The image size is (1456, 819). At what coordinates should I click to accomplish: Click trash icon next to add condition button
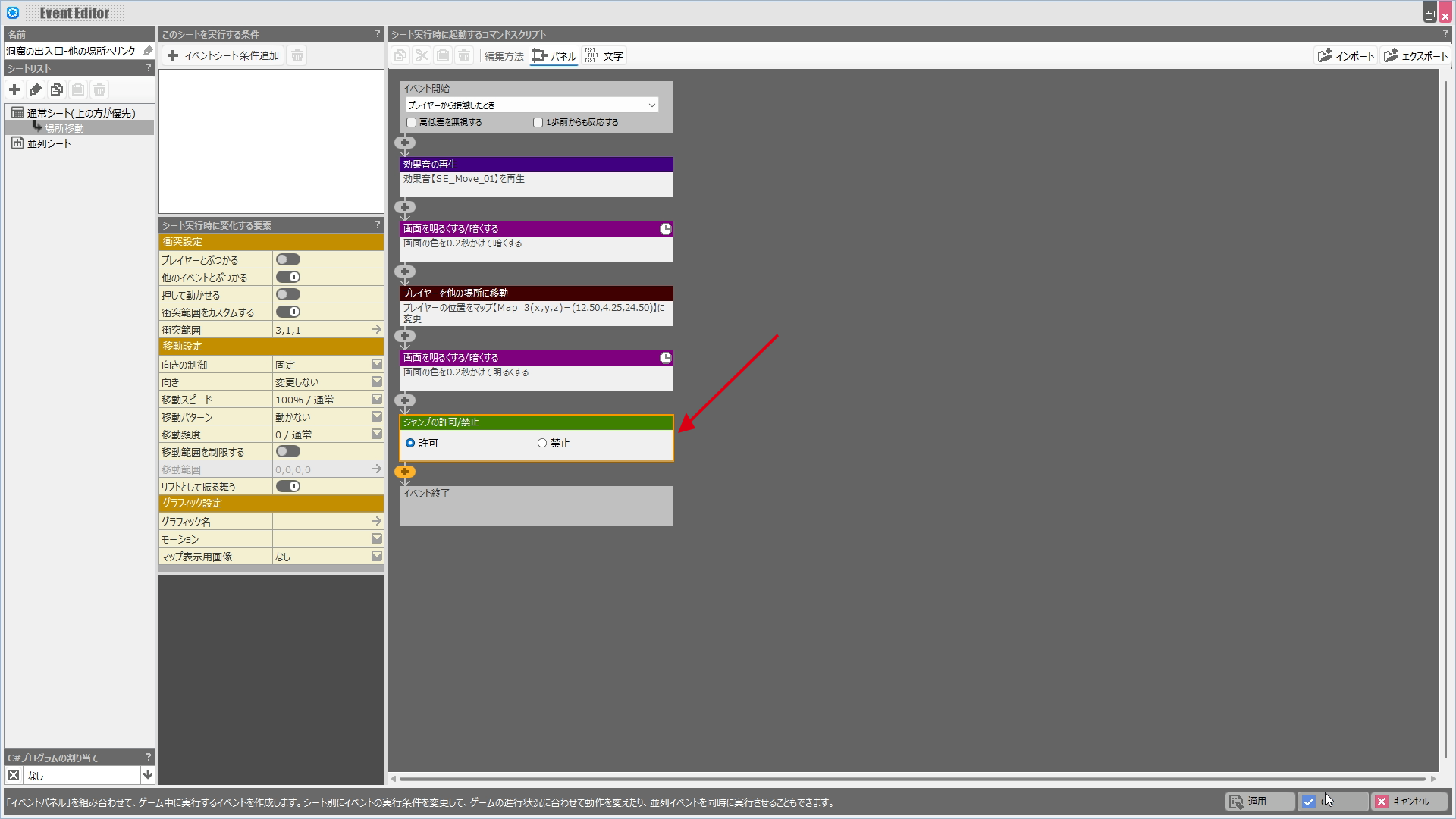pos(297,55)
